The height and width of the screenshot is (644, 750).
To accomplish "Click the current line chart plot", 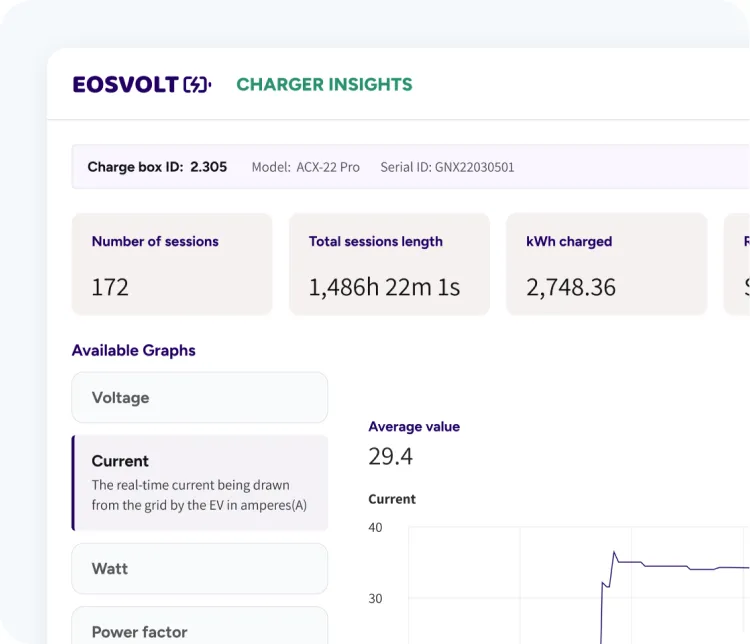I will (x=579, y=585).
